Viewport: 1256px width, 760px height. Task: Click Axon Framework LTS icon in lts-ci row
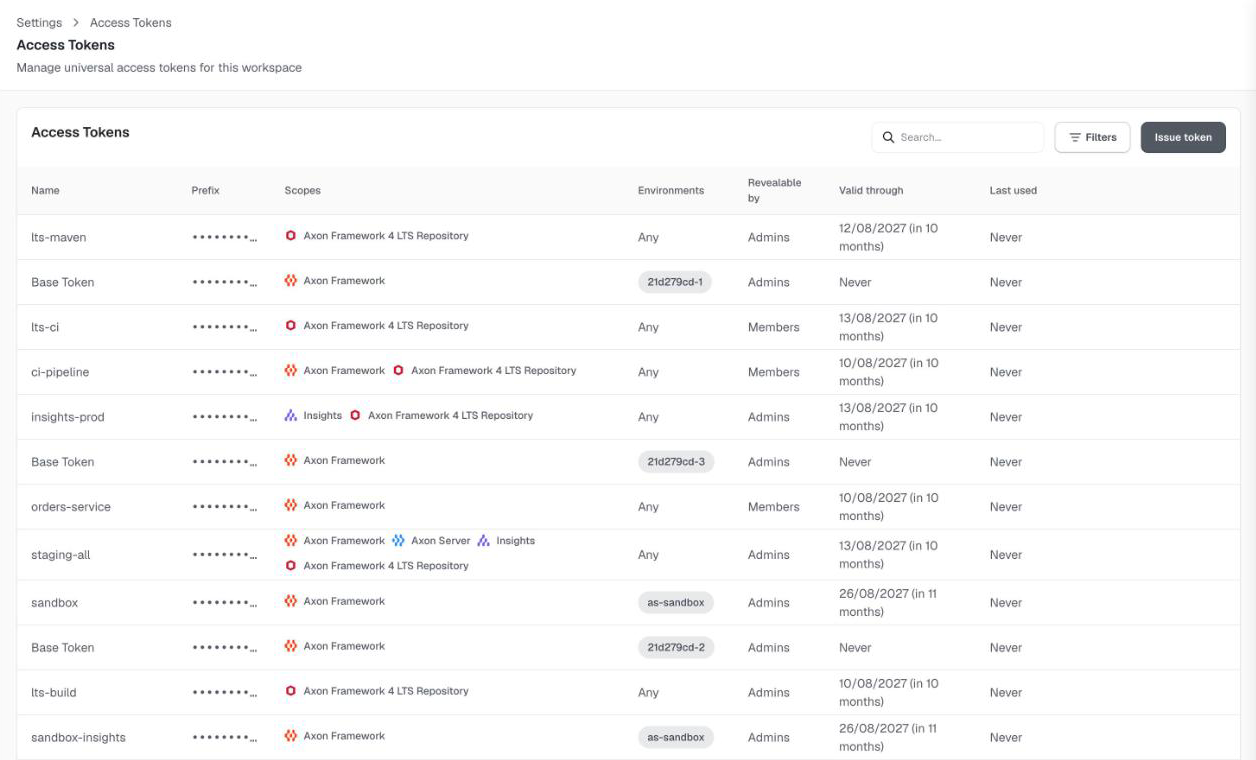291,325
